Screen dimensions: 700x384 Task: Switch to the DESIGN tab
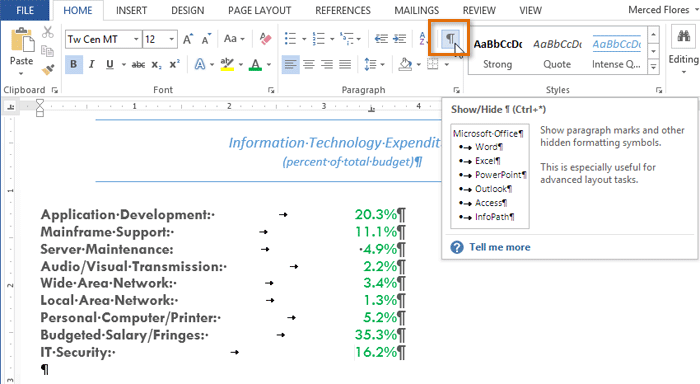pos(188,10)
